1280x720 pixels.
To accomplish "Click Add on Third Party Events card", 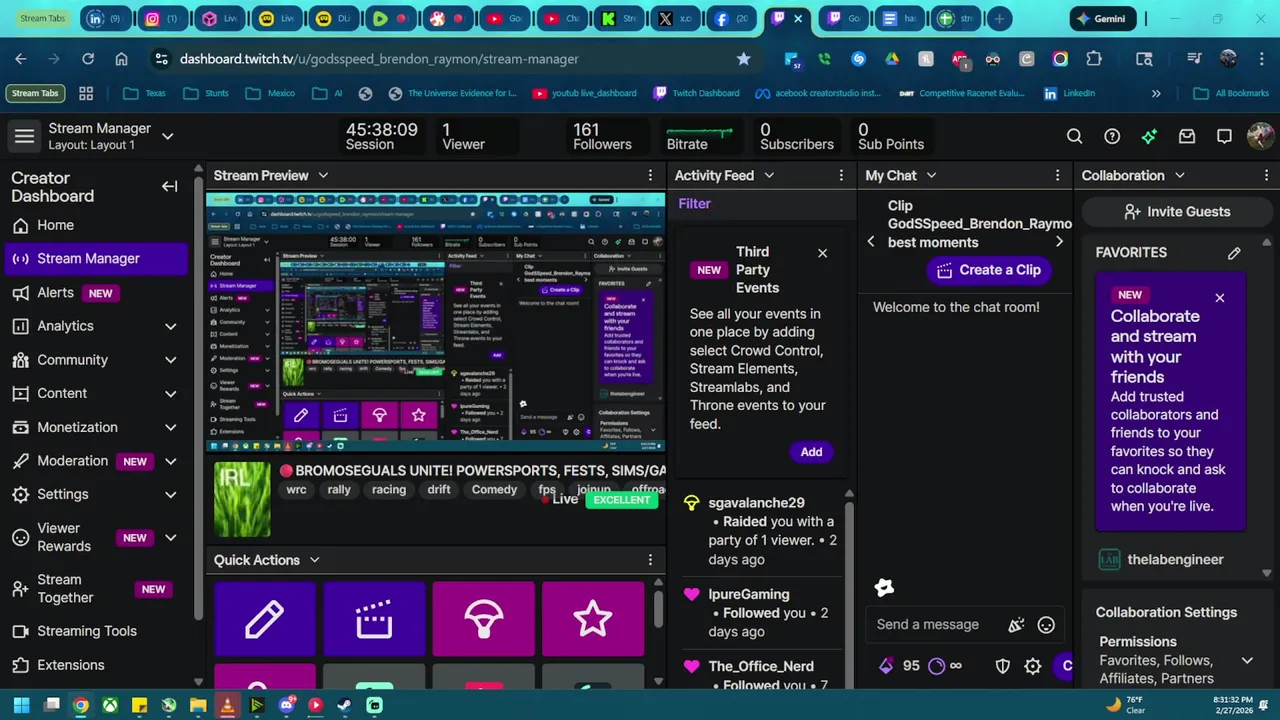I will click(811, 452).
